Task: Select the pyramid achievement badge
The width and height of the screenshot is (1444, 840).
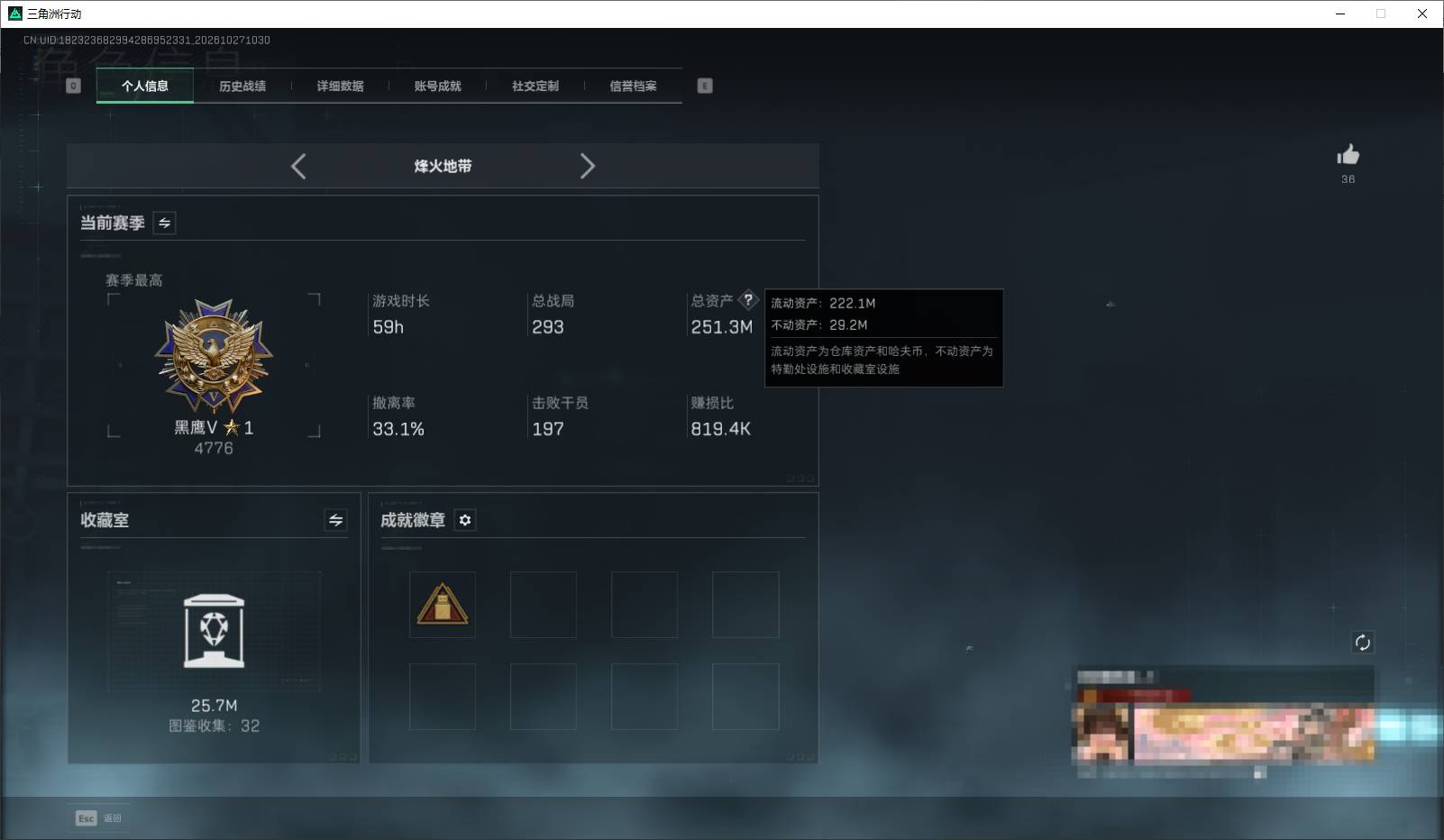Action: click(x=442, y=605)
